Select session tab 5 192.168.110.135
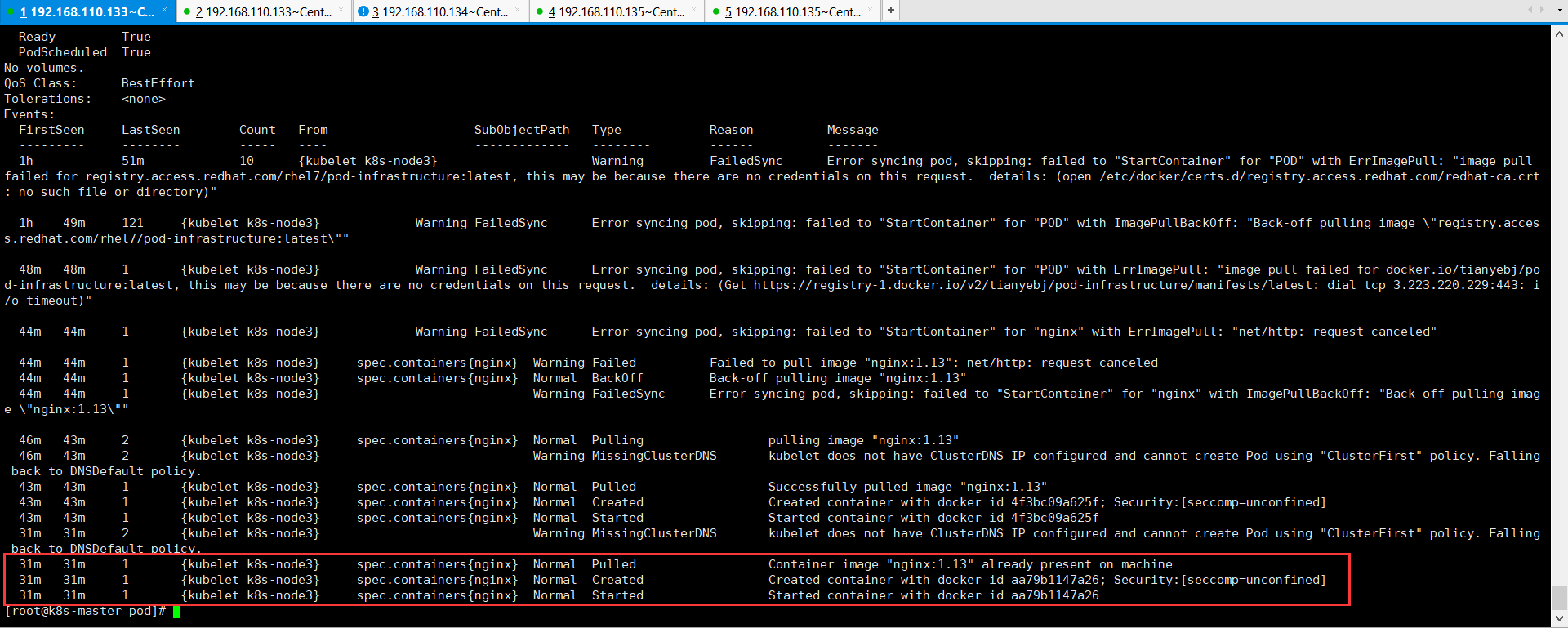1568x628 pixels. (792, 11)
